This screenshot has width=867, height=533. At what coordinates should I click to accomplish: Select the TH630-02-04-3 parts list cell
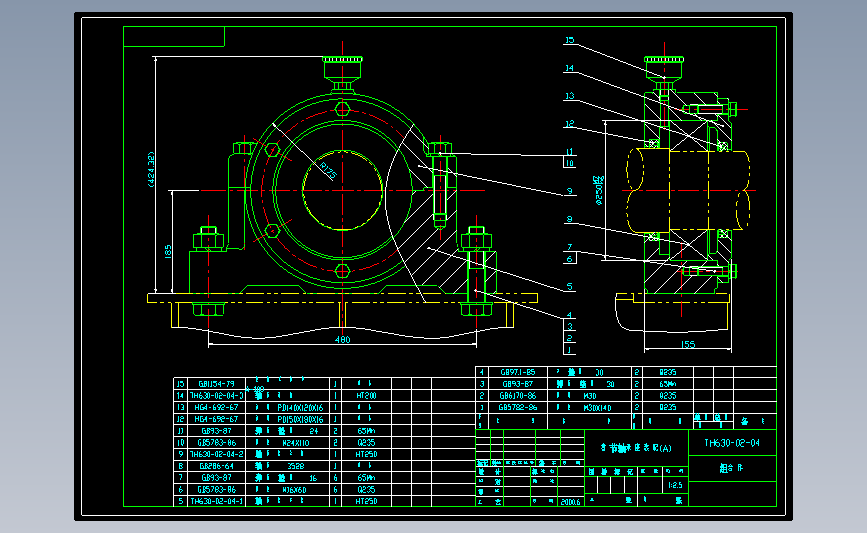[216, 395]
